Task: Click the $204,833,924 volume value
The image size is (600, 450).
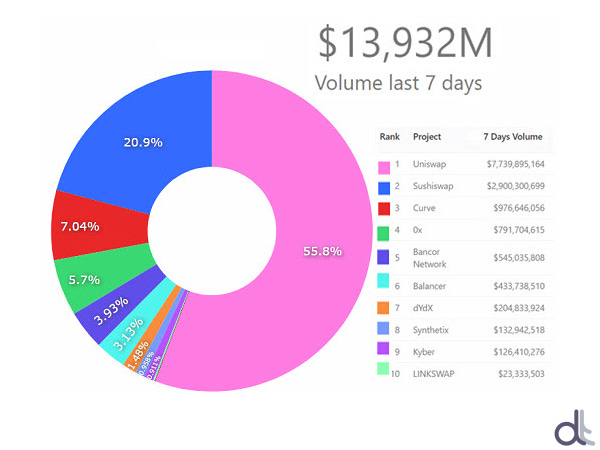Action: (519, 308)
